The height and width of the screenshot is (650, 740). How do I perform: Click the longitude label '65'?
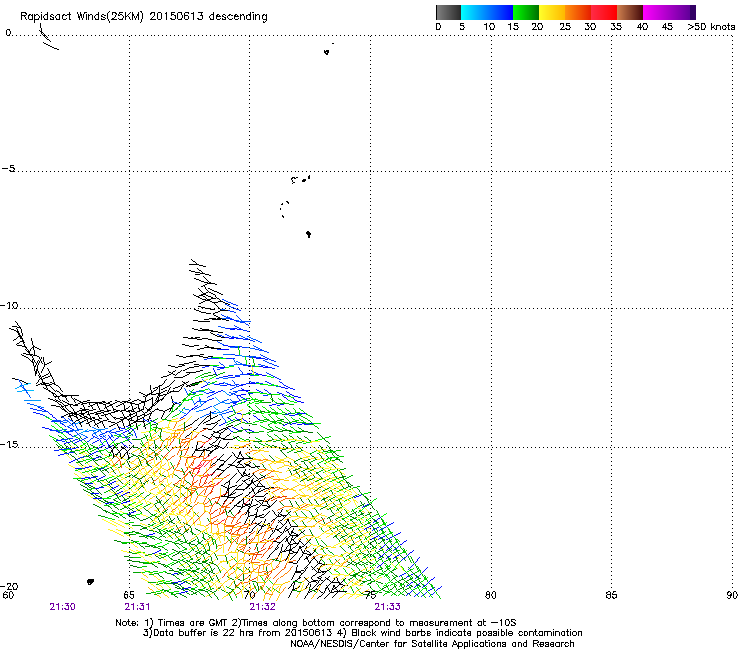click(129, 595)
